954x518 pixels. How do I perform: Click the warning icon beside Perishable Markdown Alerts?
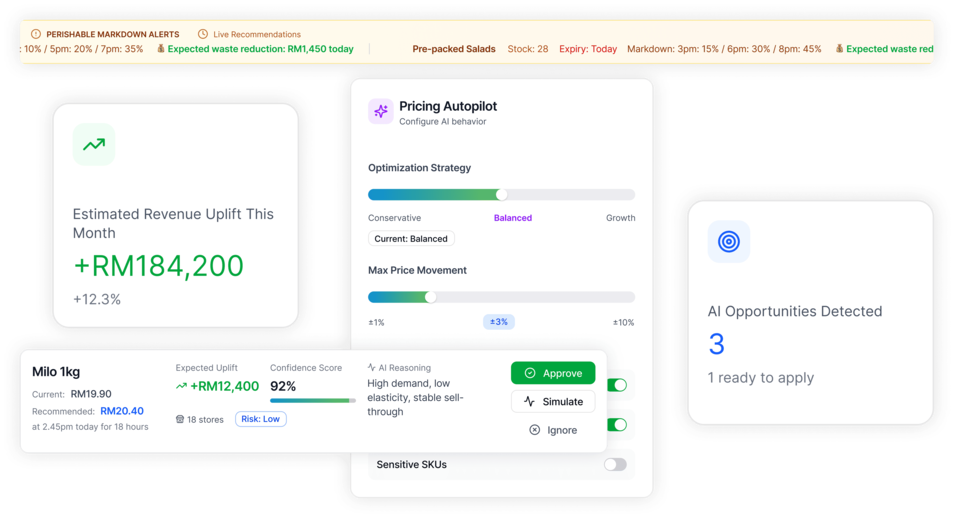pyautogui.click(x=37, y=34)
